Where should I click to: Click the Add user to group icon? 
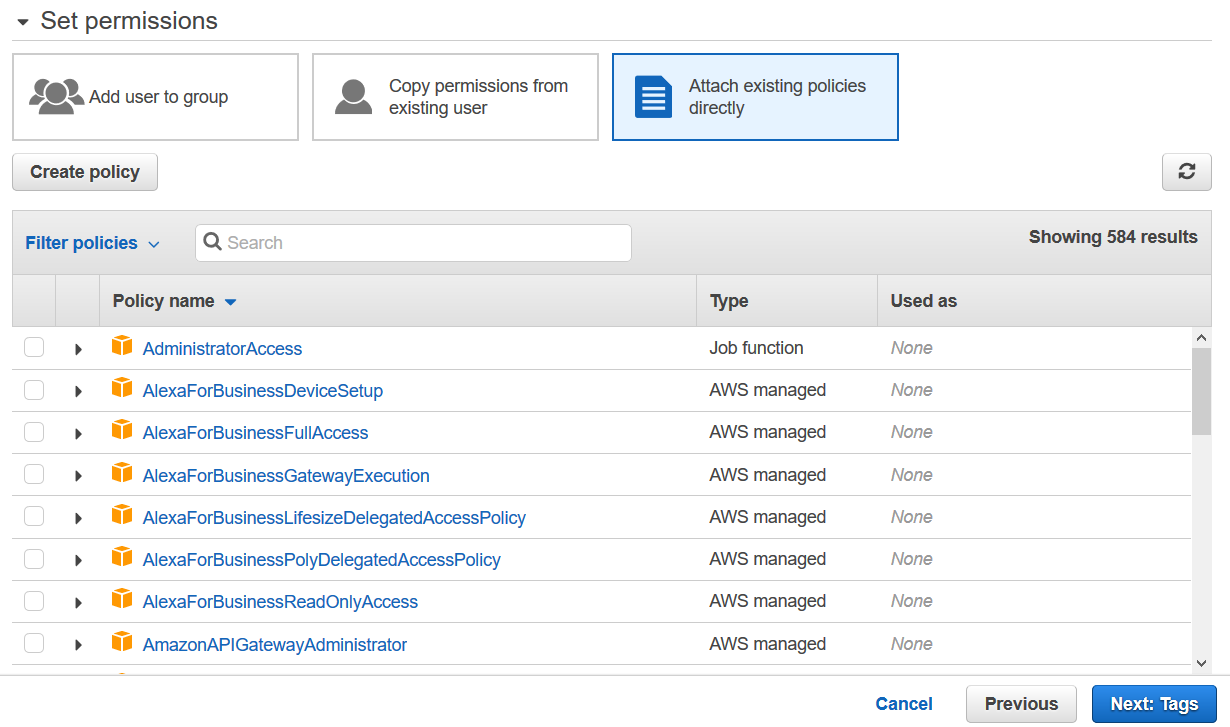pos(57,97)
